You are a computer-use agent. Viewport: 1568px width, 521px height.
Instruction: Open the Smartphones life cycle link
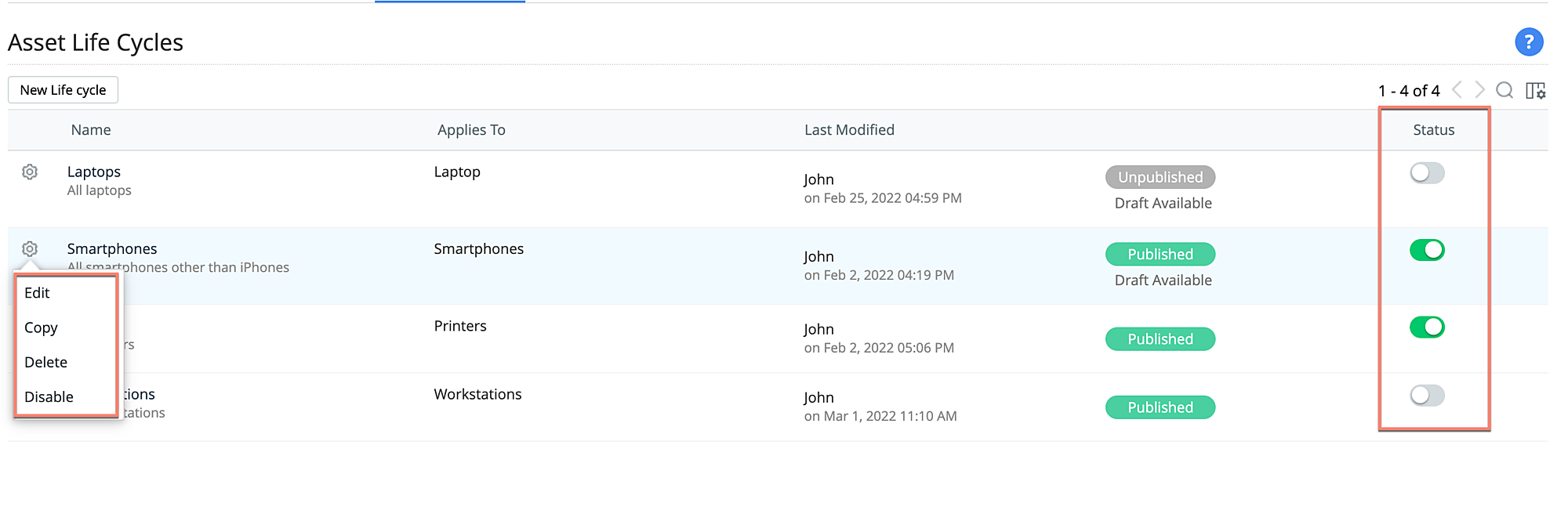click(x=112, y=248)
